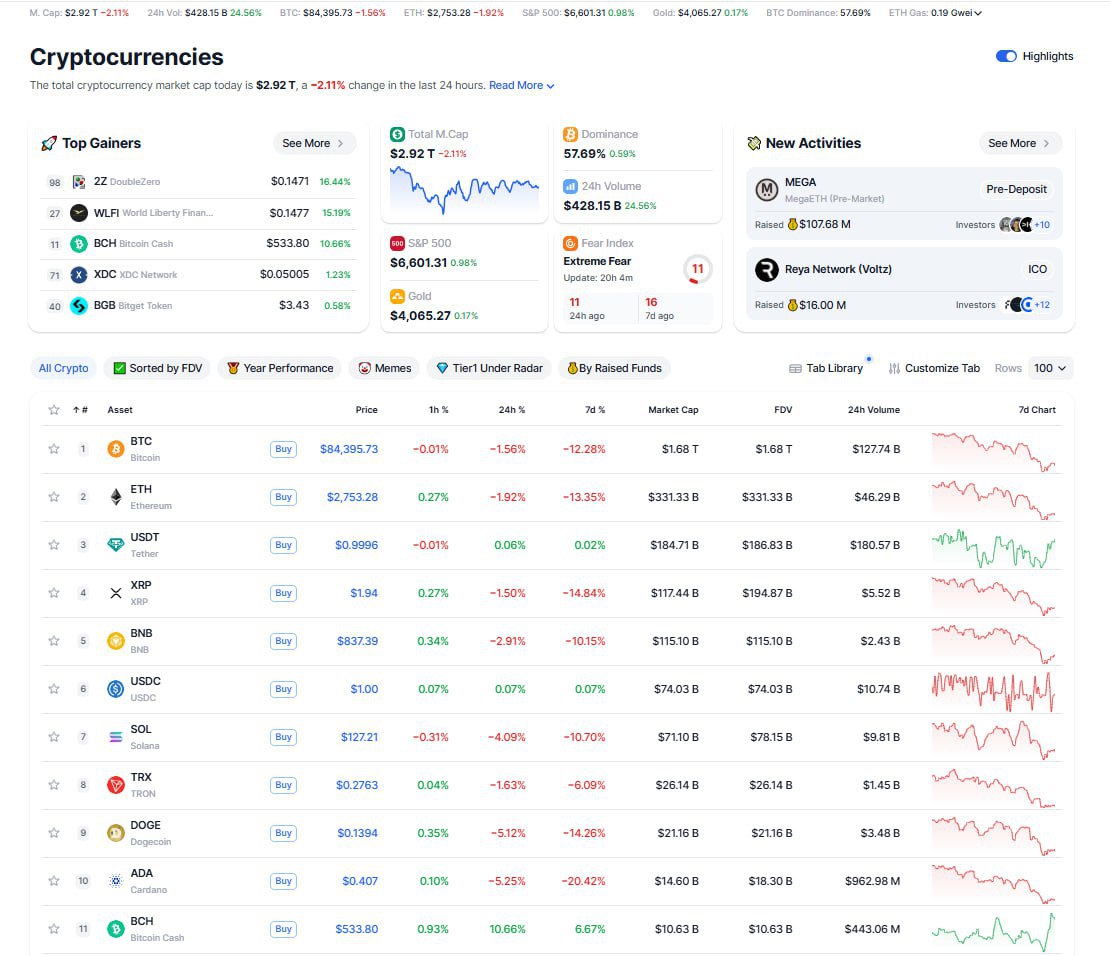
Task: Expand the Read More link
Action: click(521, 85)
